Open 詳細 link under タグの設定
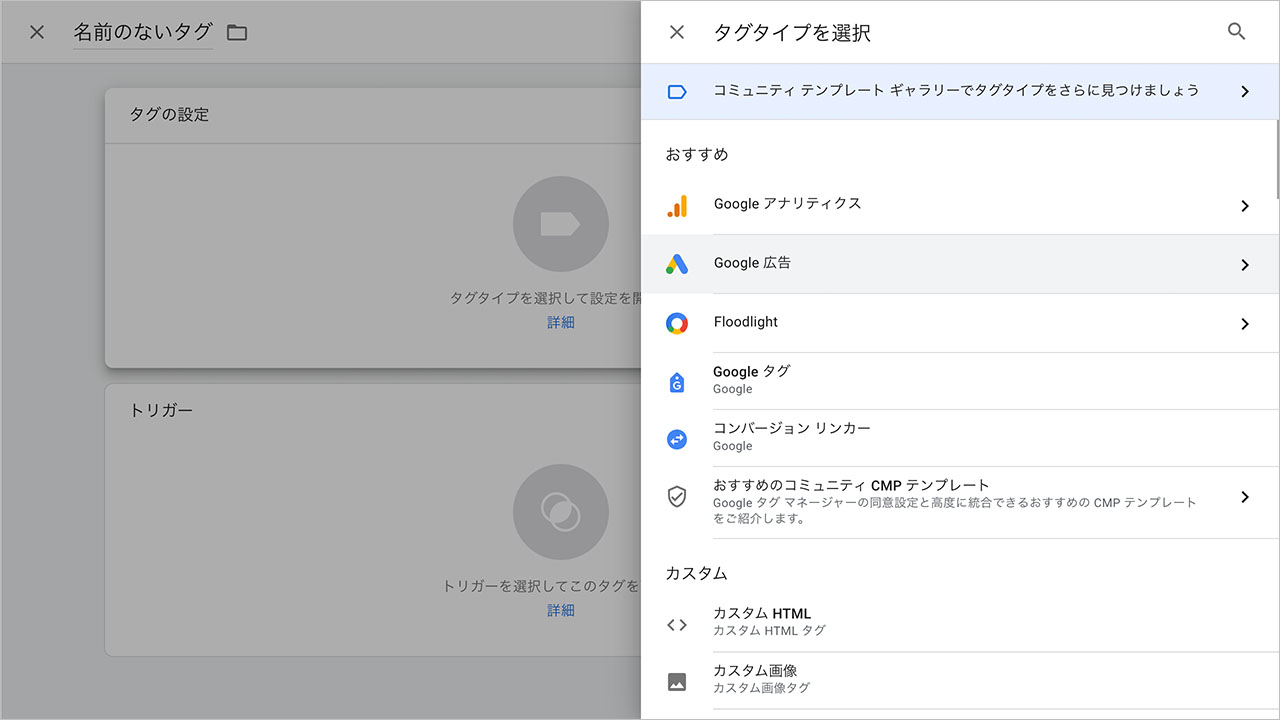Viewport: 1280px width, 720px height. (560, 322)
